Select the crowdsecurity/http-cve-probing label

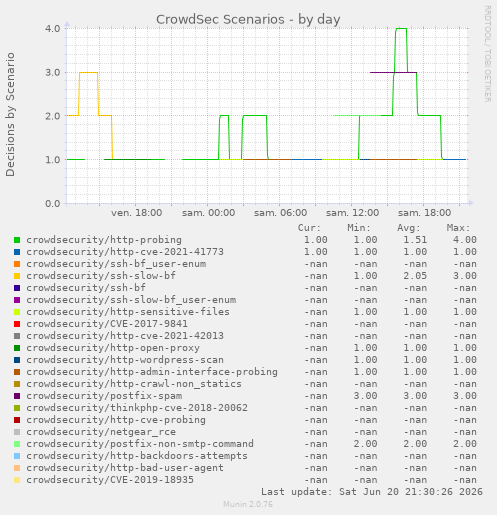pyautogui.click(x=116, y=420)
